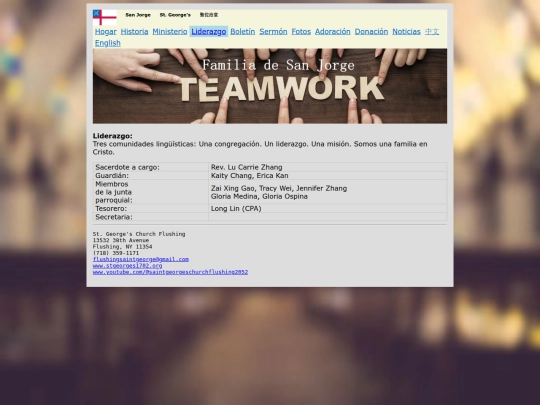This screenshot has height=405, width=540.
Task: Open the church YouTube channel link
Action: point(170,272)
